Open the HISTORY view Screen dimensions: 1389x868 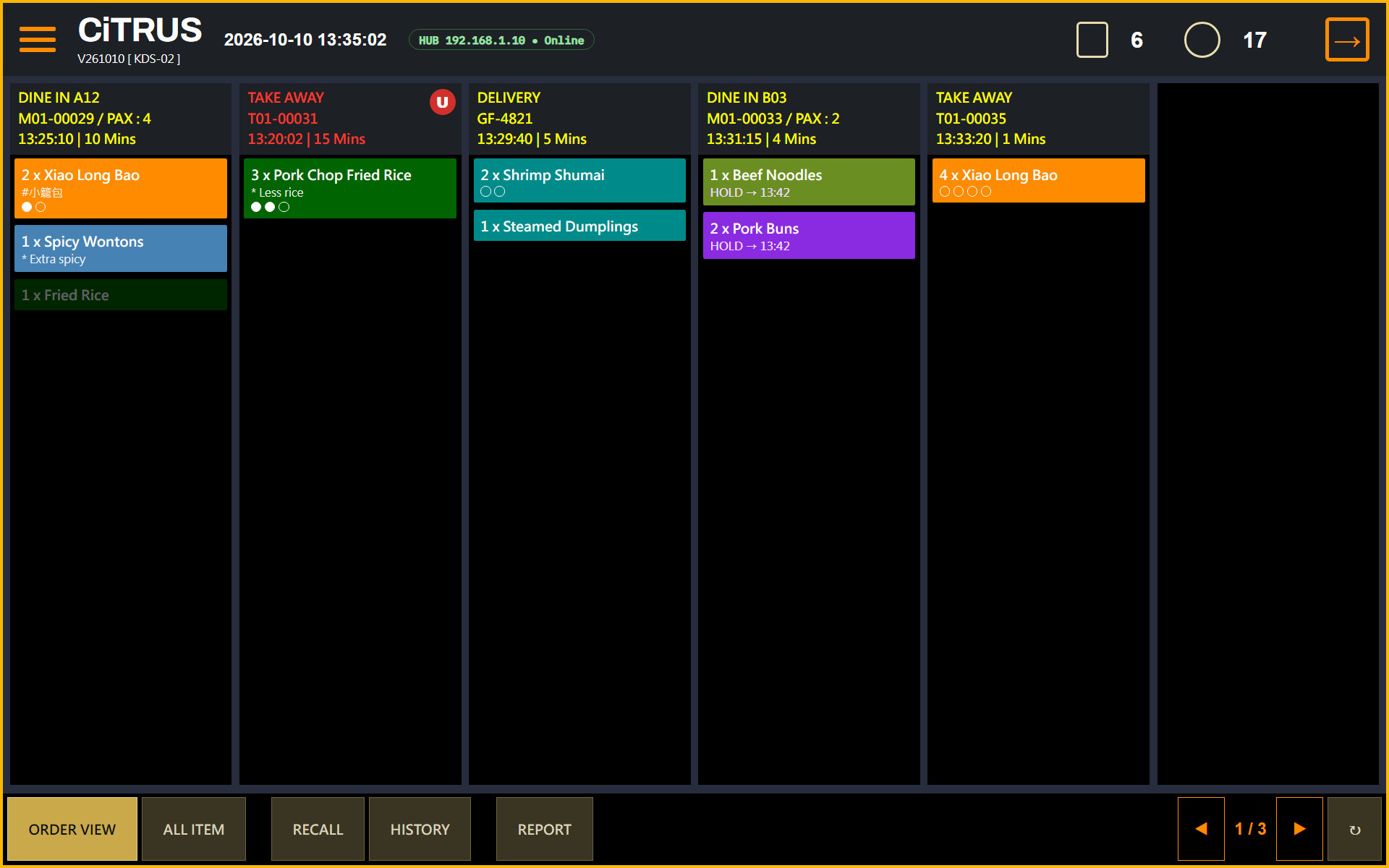pyautogui.click(x=420, y=829)
